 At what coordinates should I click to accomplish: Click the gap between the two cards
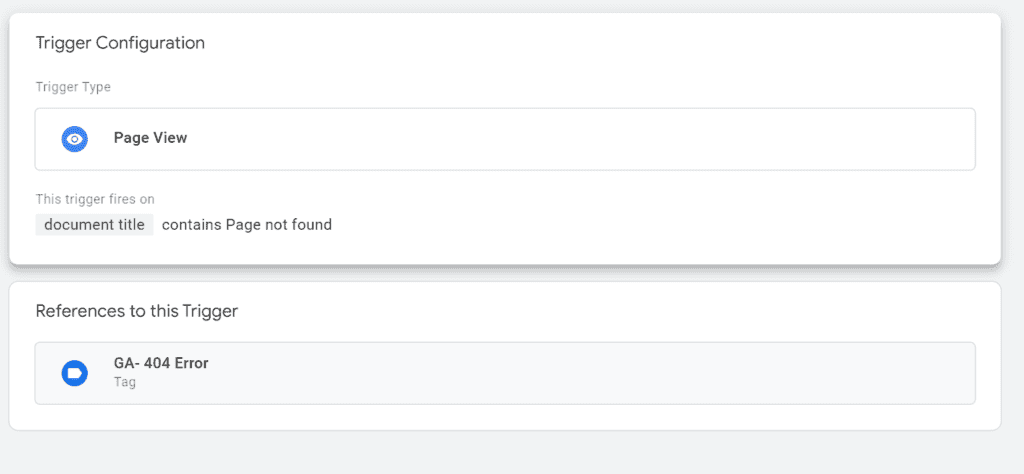tap(500, 274)
